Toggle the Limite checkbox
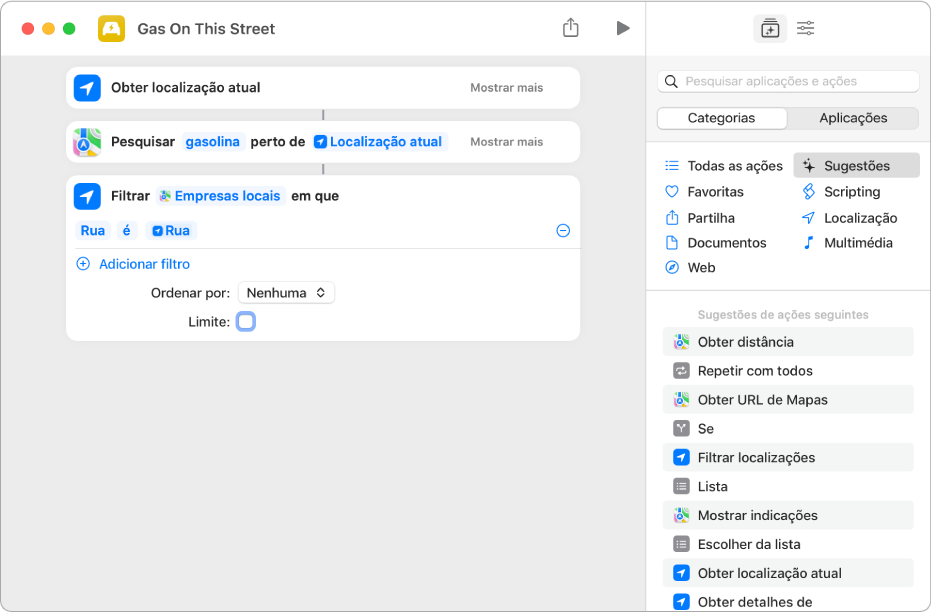This screenshot has height=612, width=931. pos(246,322)
